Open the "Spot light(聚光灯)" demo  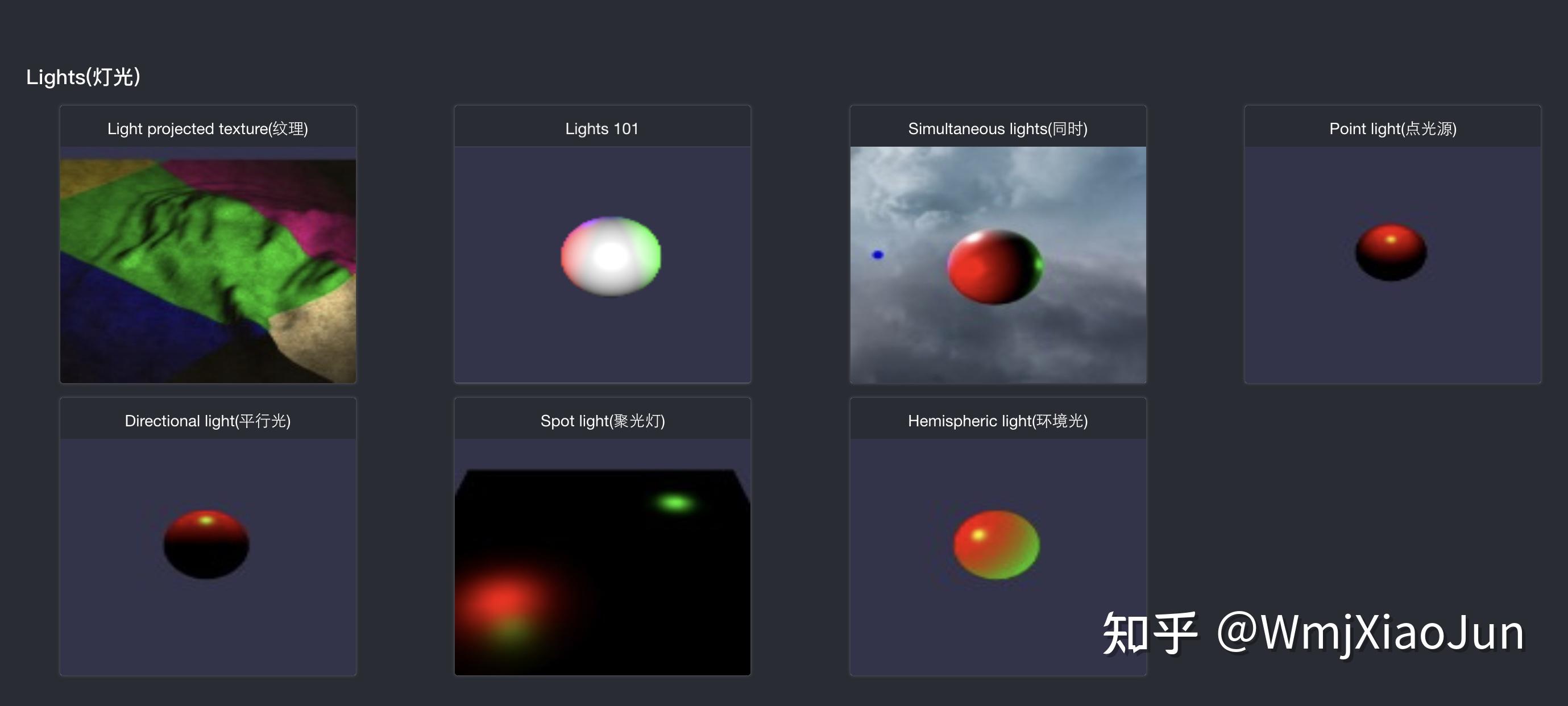[602, 420]
